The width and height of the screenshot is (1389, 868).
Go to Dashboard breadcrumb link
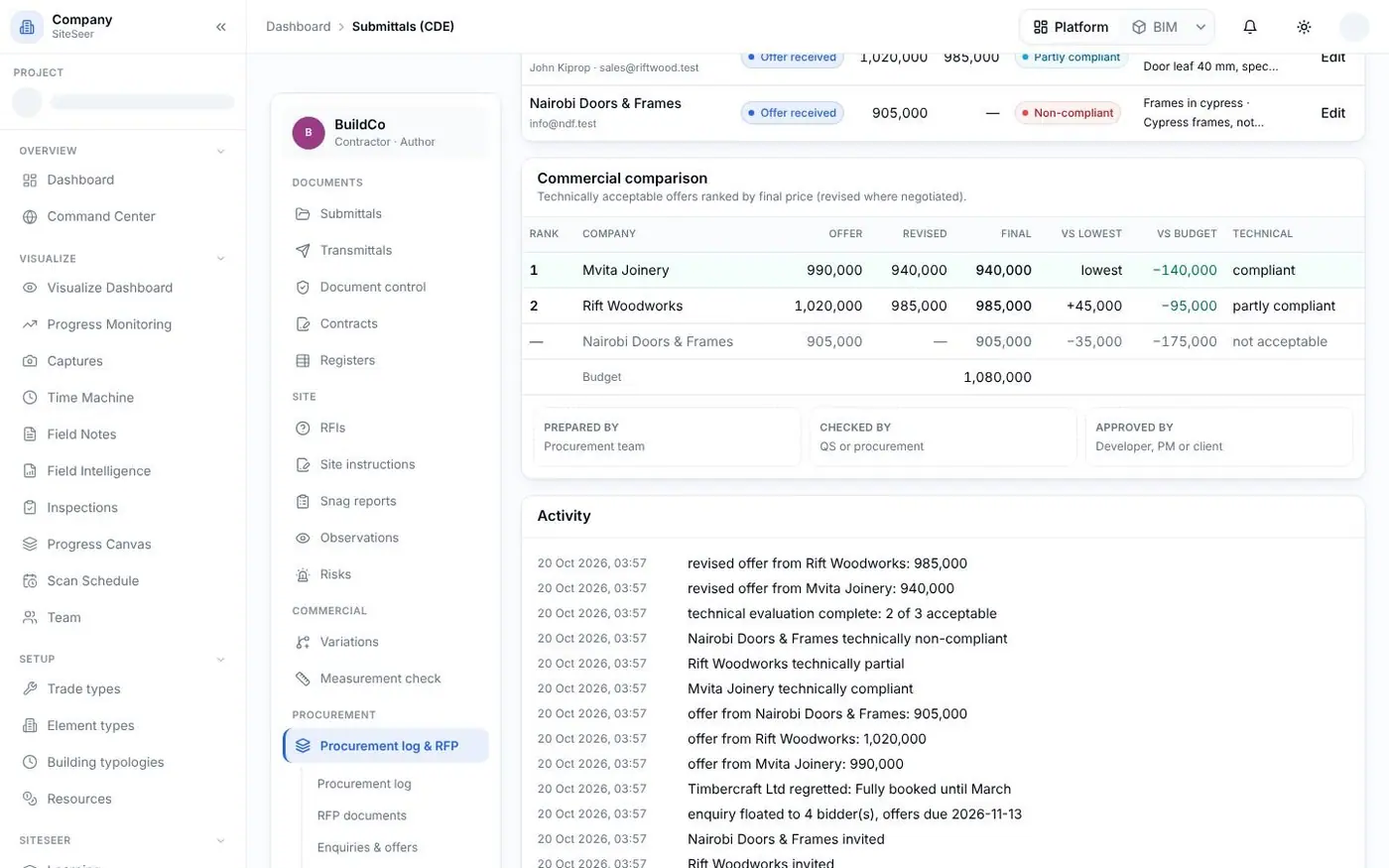pyautogui.click(x=298, y=27)
